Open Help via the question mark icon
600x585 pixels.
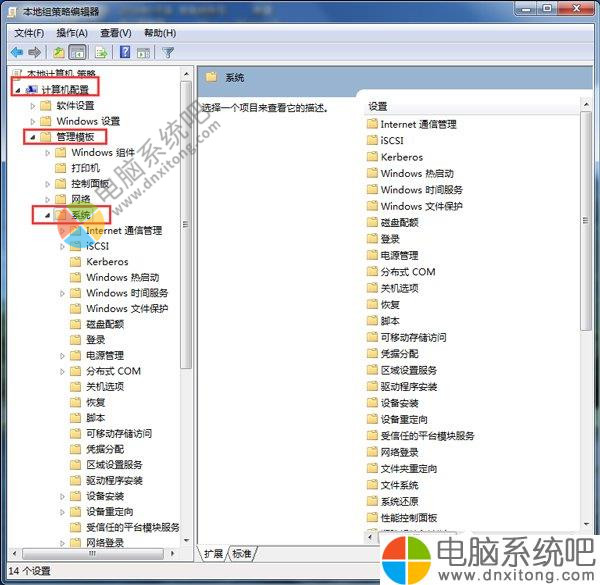pos(125,52)
